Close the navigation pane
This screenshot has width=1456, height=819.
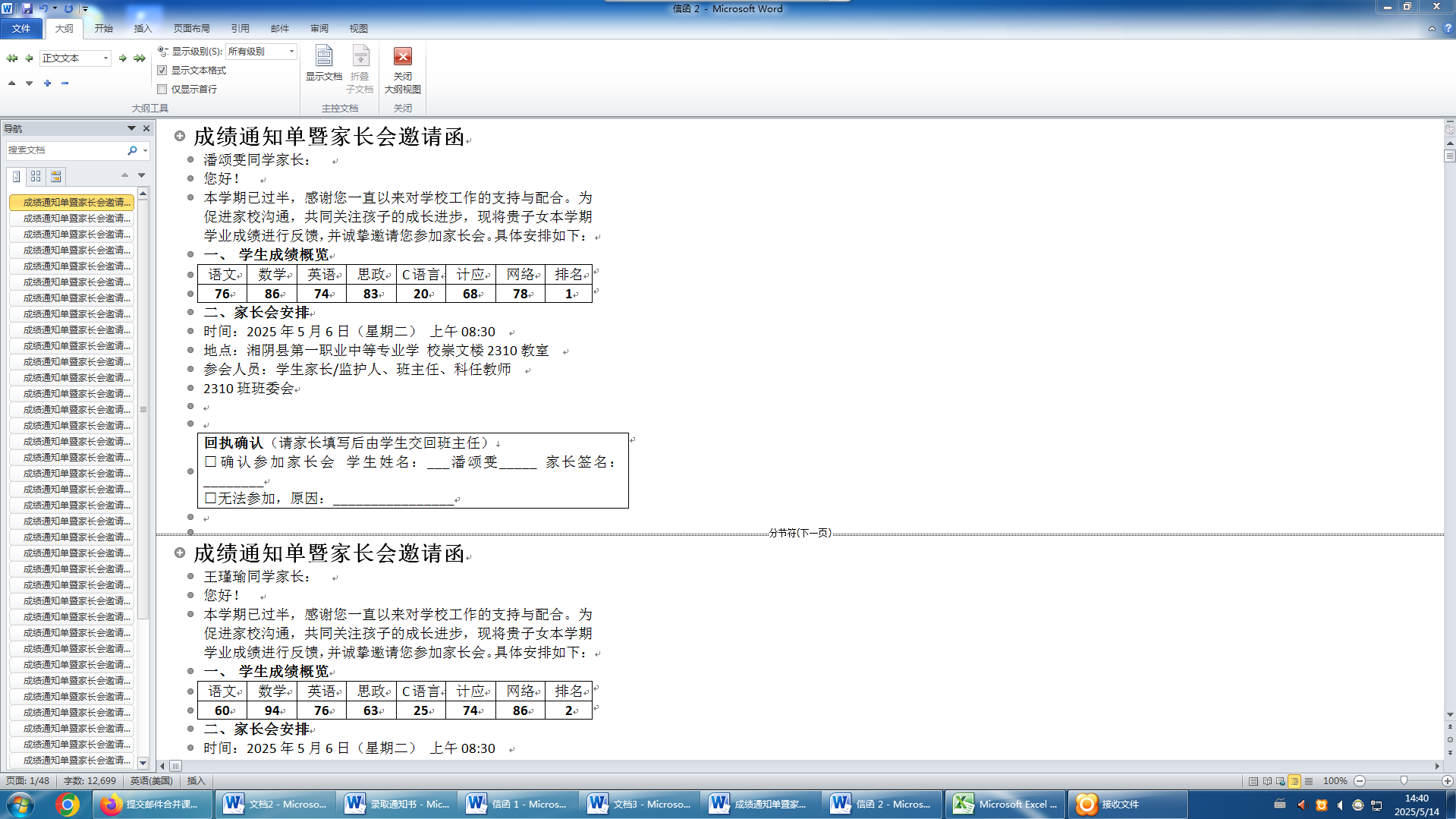(146, 128)
